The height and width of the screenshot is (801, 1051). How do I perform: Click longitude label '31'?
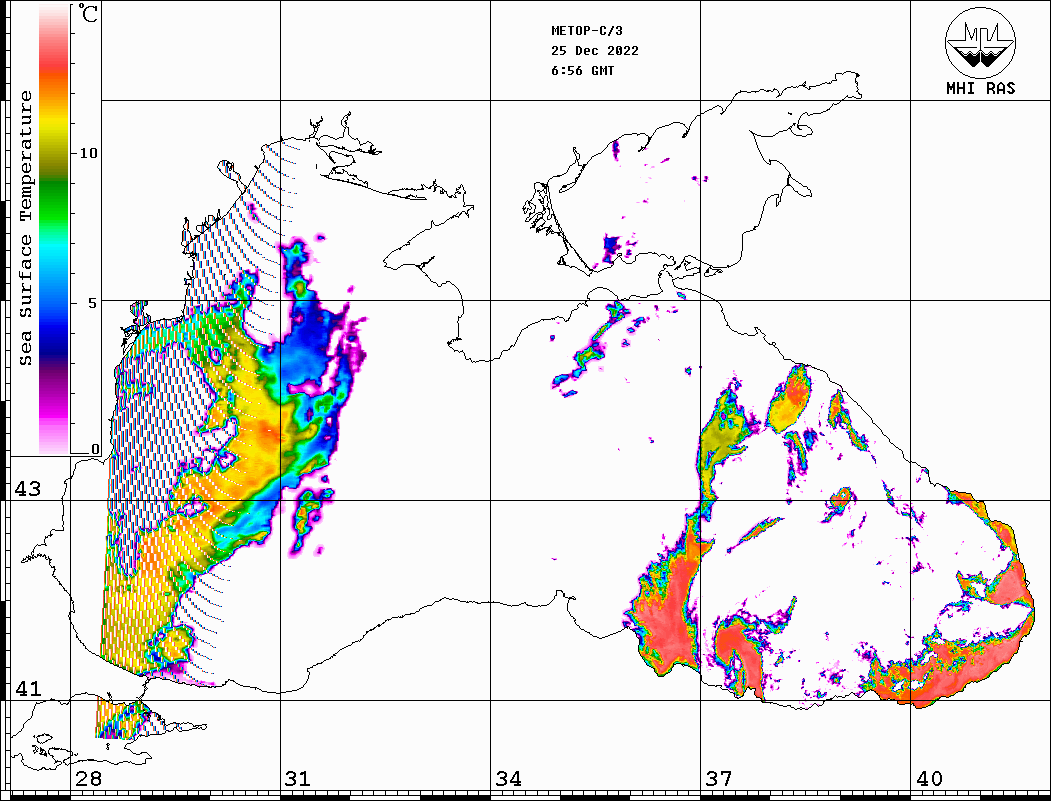click(x=298, y=779)
